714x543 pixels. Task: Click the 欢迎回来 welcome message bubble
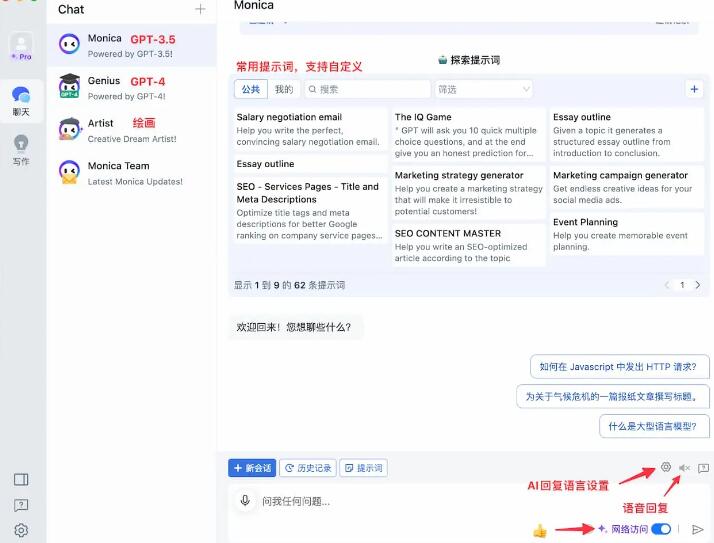click(x=296, y=327)
